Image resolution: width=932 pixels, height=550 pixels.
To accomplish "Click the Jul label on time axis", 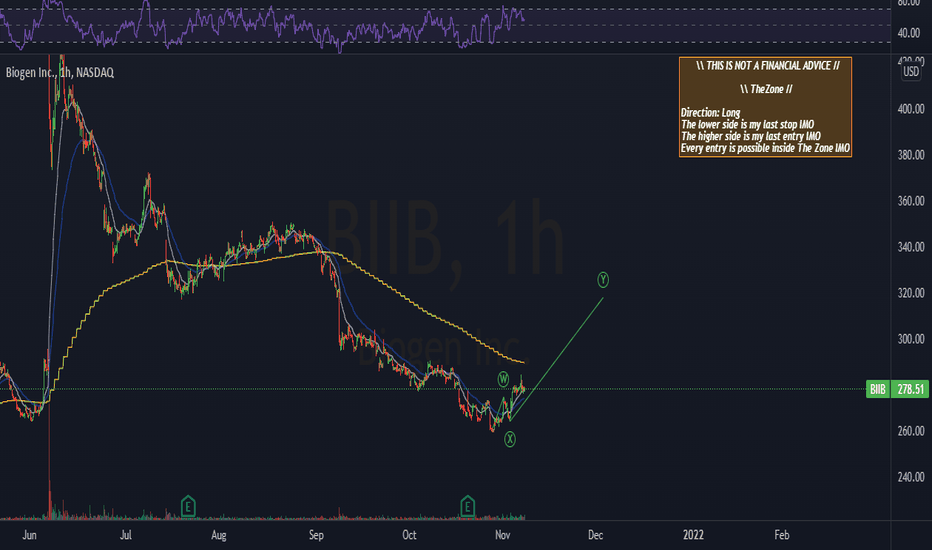I will coord(125,535).
